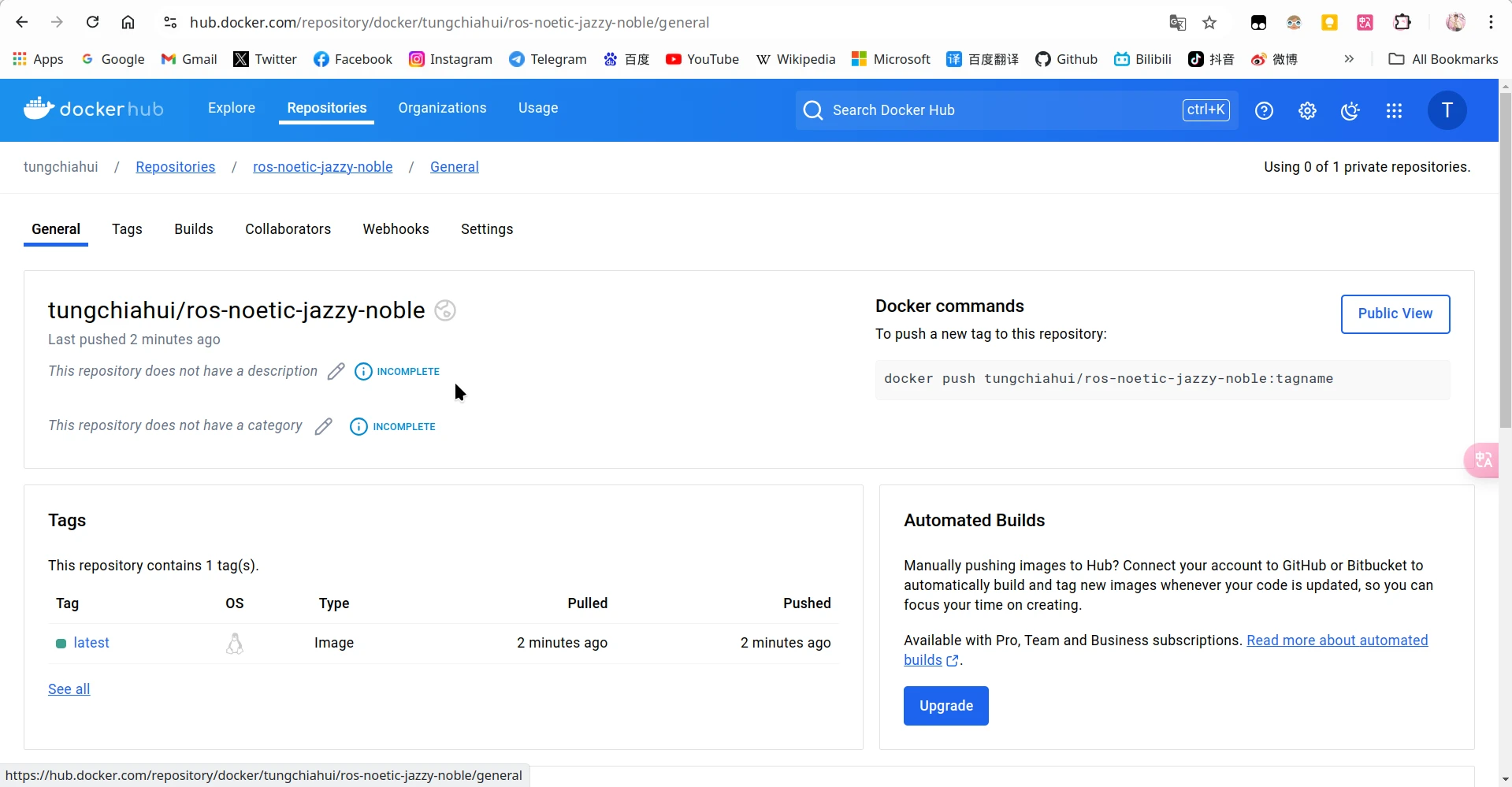This screenshot has height=787, width=1512.
Task: Click the search magnifier icon
Action: tap(812, 110)
